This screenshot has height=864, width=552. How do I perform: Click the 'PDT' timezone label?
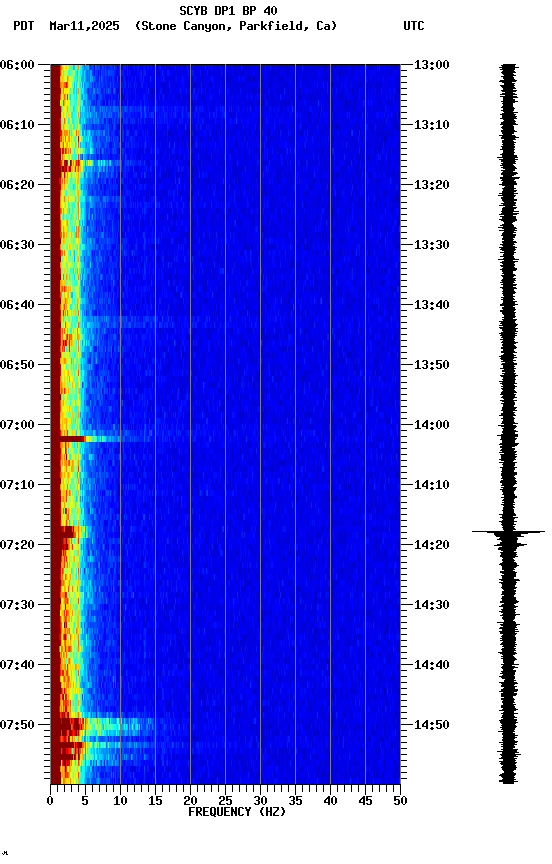[x=24, y=26]
